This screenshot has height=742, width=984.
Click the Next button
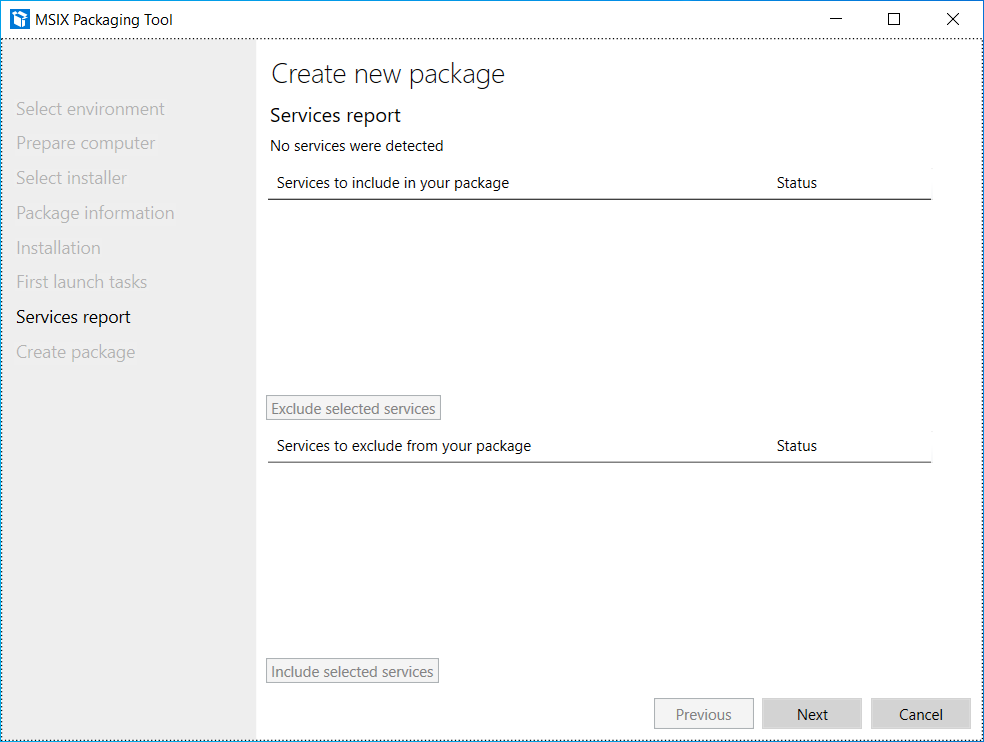812,714
